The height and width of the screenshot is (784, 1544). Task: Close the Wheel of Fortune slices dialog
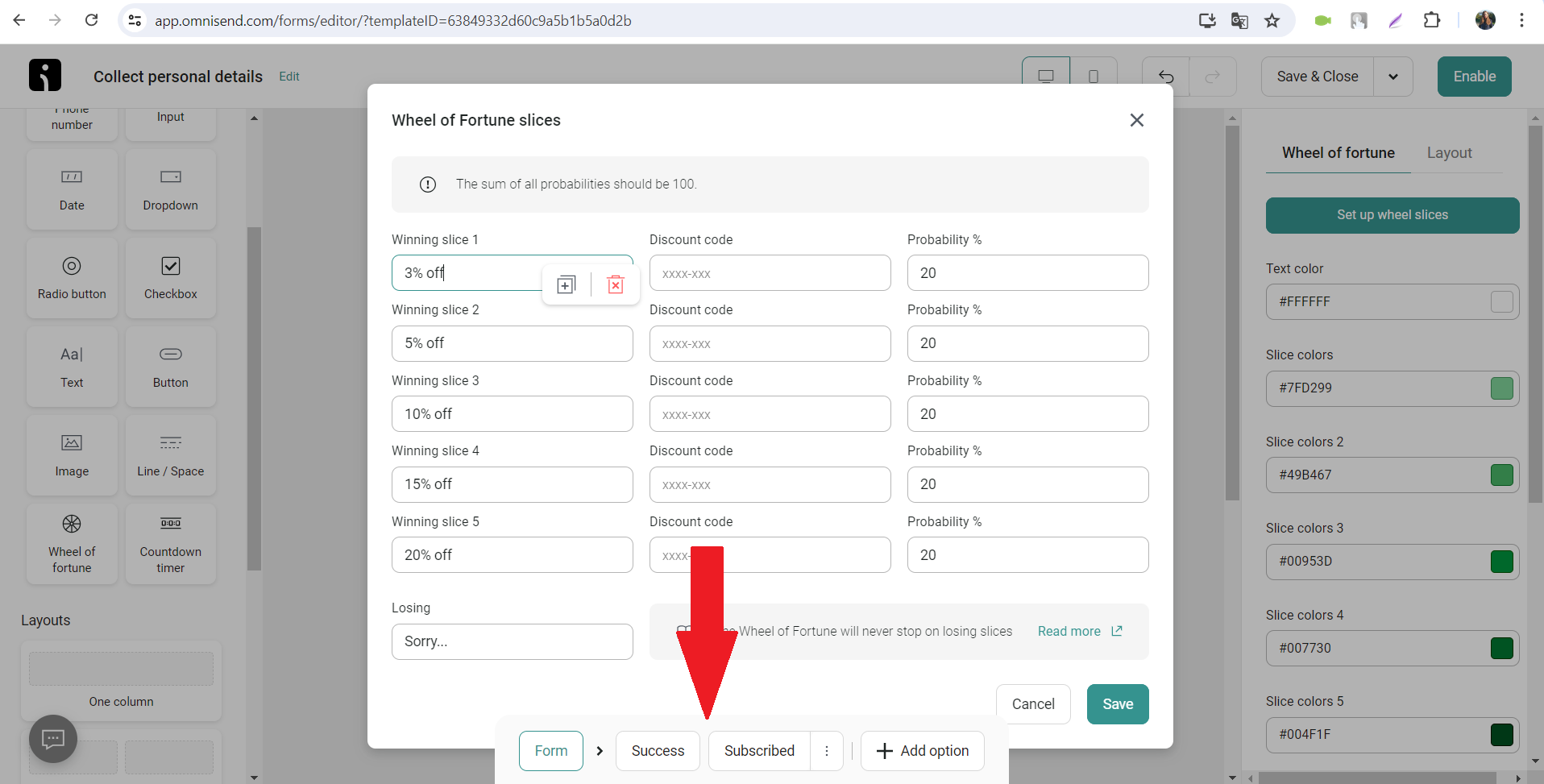pos(1137,120)
